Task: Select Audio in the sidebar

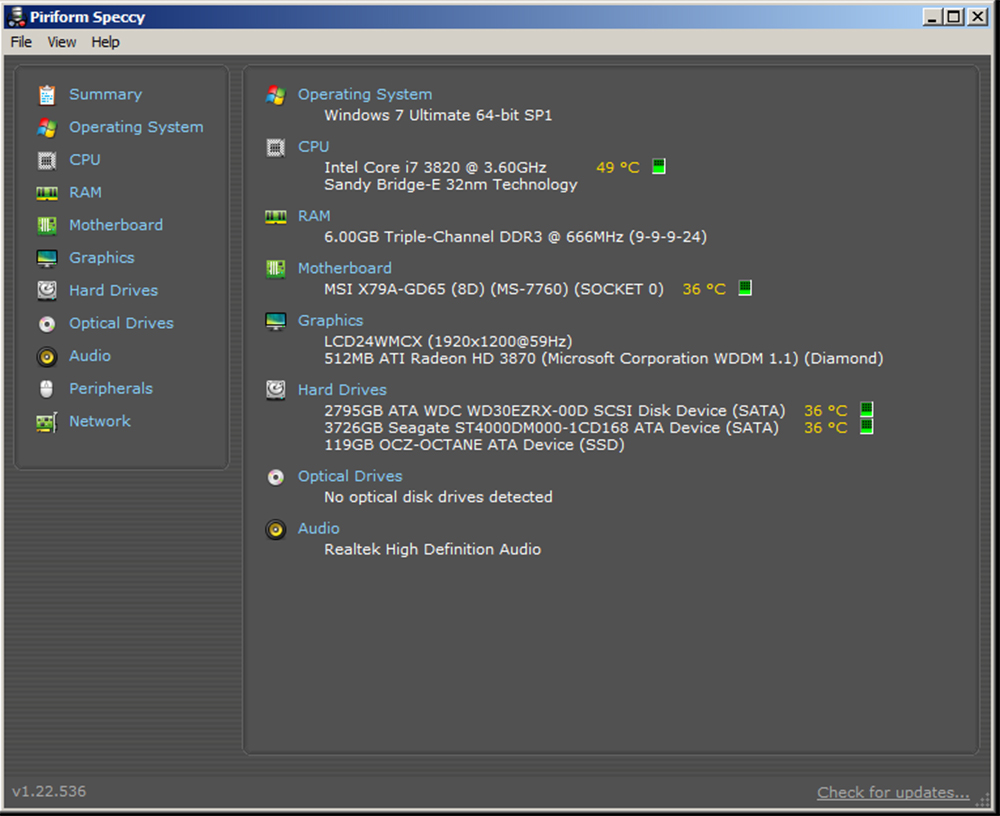Action: 90,355
